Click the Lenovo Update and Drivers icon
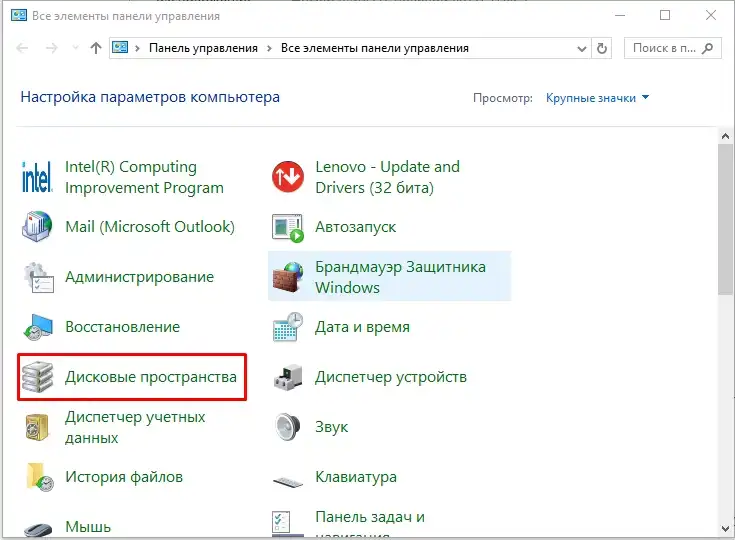 tap(287, 177)
